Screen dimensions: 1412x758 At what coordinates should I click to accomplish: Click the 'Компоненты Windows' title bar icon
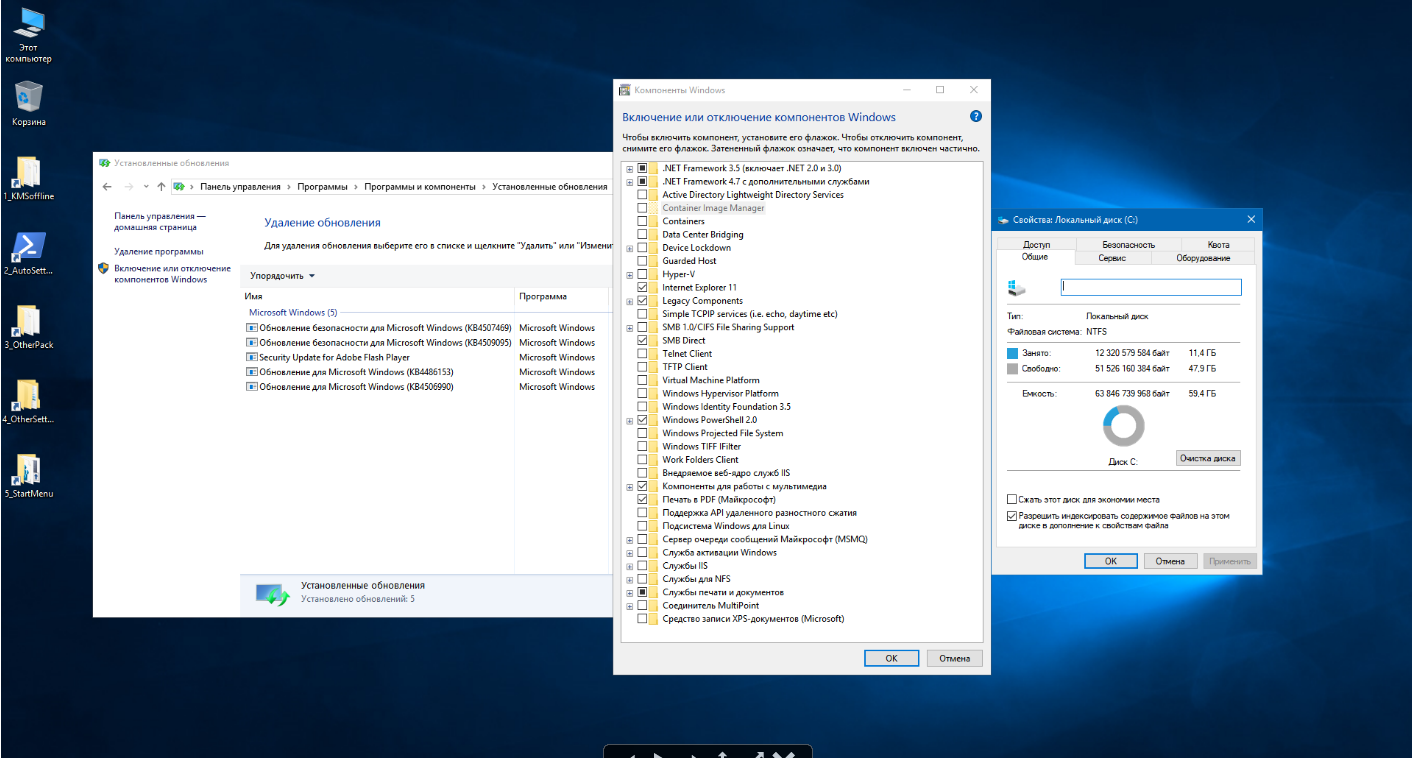tap(625, 90)
